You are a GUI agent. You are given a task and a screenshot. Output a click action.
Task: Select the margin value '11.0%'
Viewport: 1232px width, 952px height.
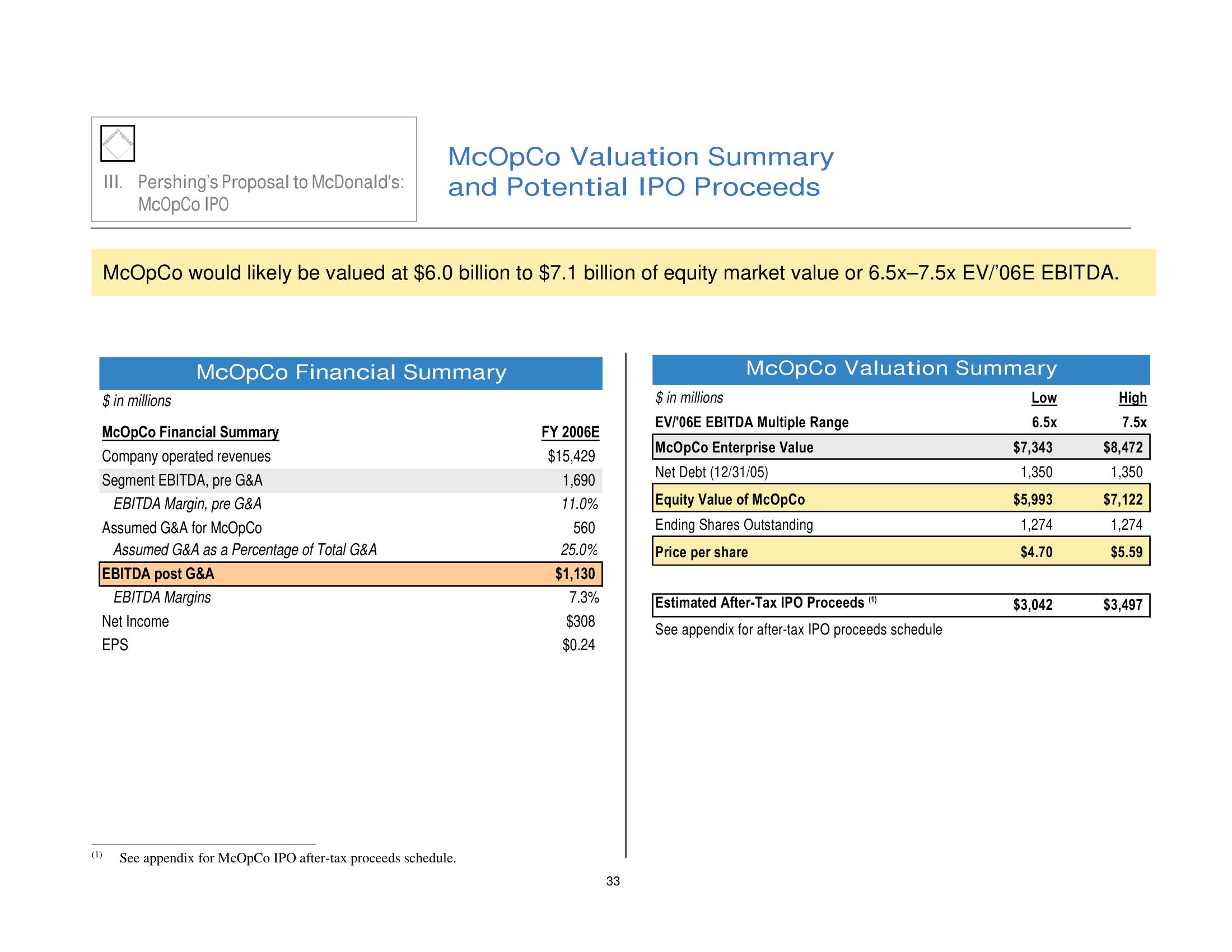click(580, 503)
